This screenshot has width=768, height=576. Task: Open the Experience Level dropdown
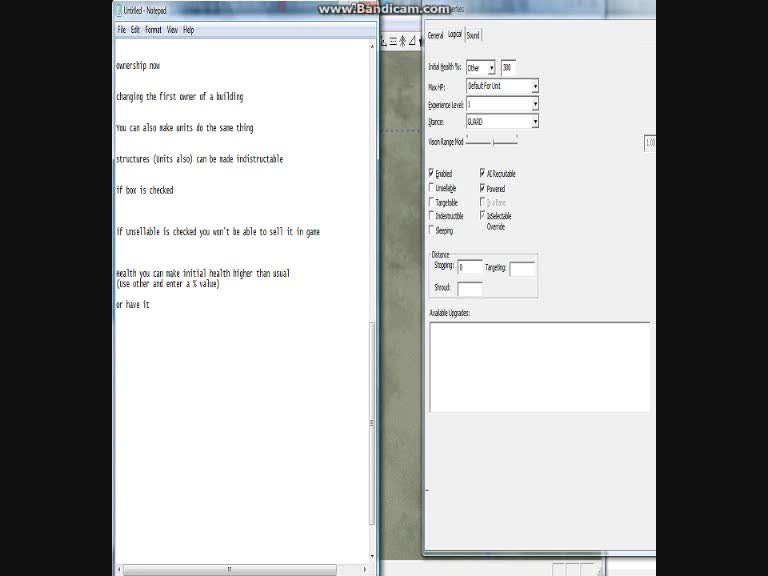(x=503, y=104)
